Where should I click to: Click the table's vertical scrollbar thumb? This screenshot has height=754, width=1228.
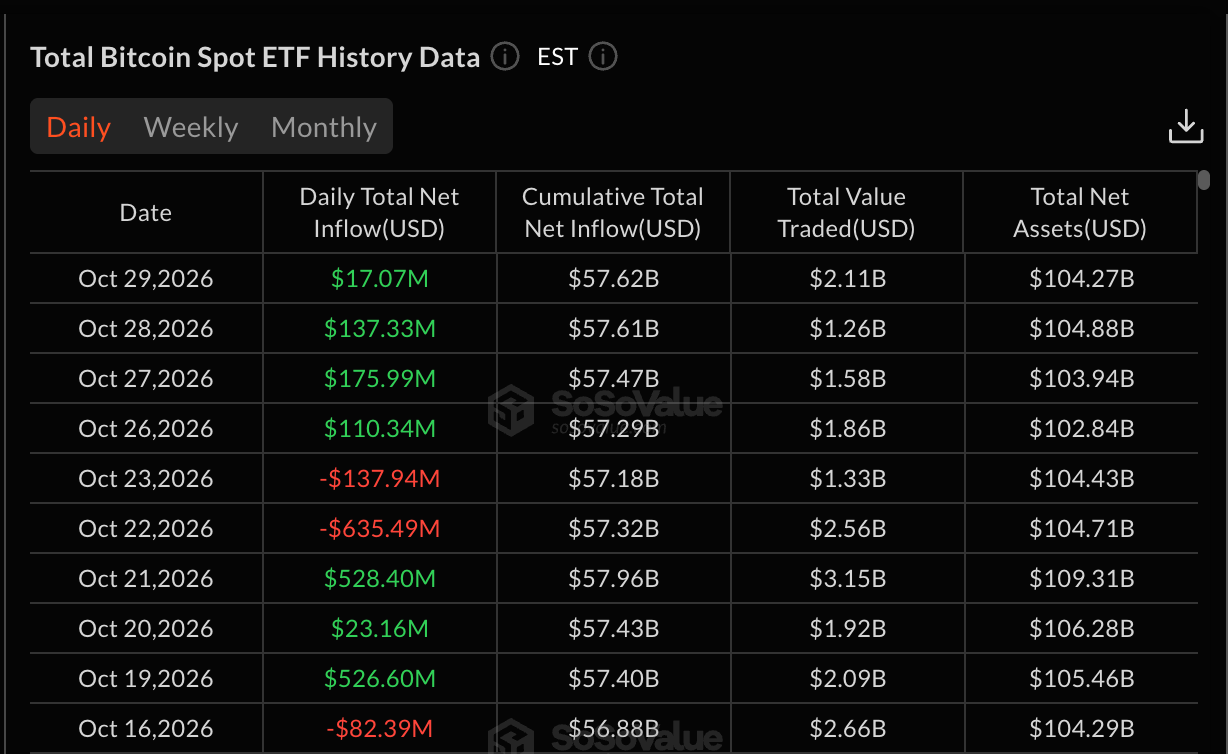click(1204, 180)
